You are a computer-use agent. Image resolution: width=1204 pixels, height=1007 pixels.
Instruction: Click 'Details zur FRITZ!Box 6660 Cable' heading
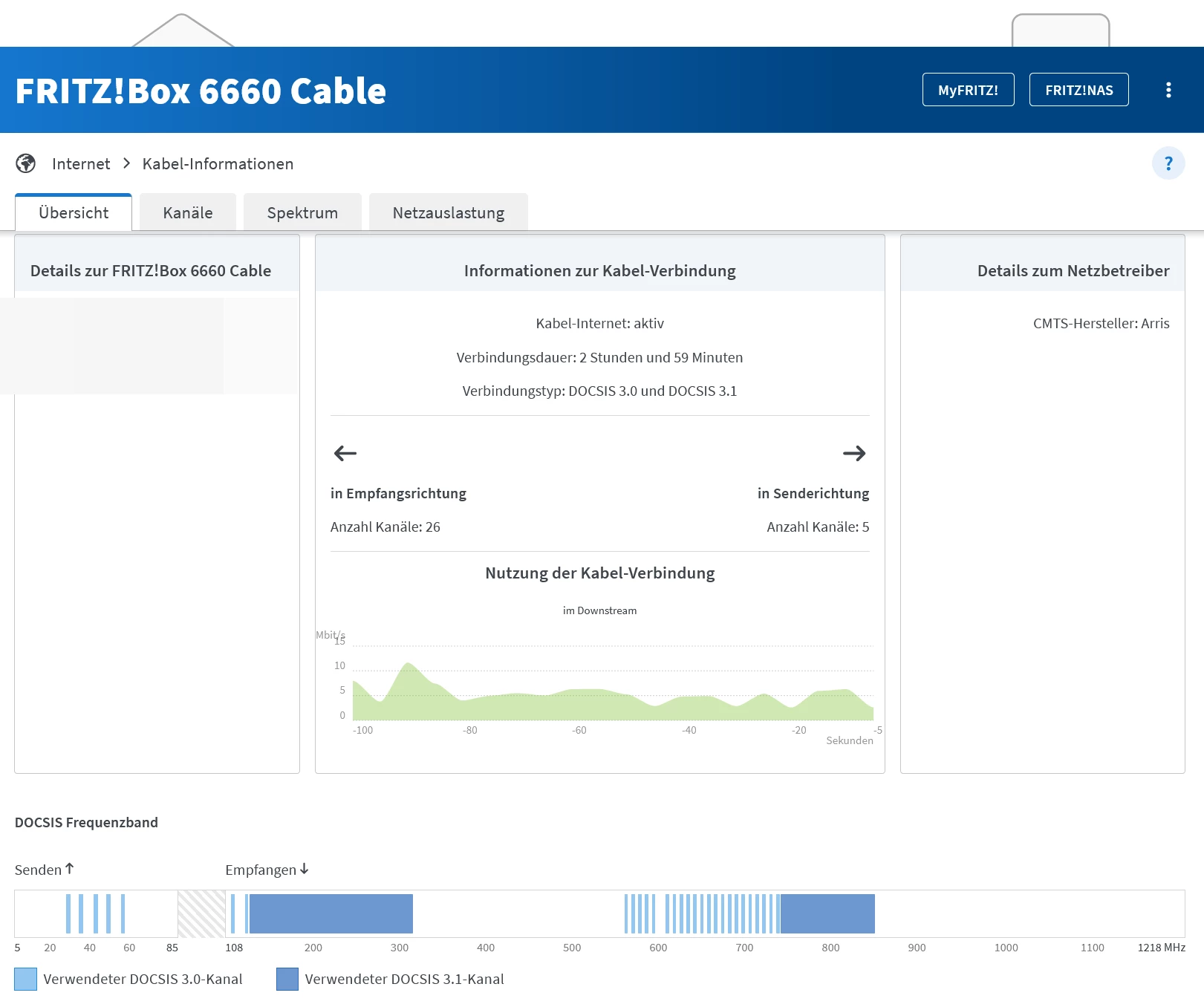coord(151,270)
